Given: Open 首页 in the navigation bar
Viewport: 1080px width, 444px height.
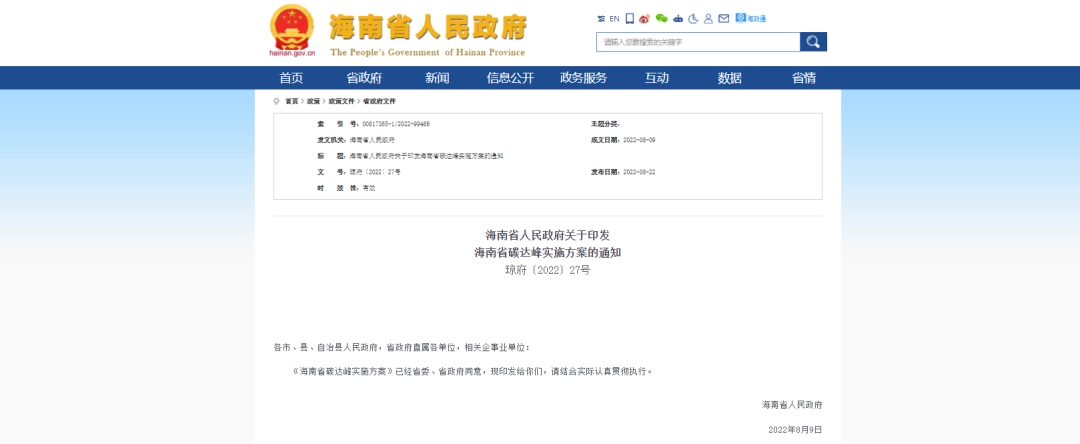Looking at the screenshot, I should tap(291, 78).
